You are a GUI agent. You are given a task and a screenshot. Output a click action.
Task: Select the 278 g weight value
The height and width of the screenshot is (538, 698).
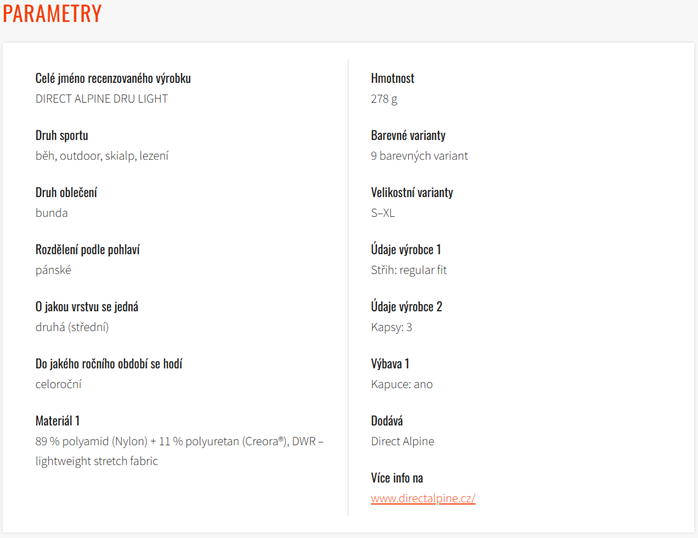[384, 99]
